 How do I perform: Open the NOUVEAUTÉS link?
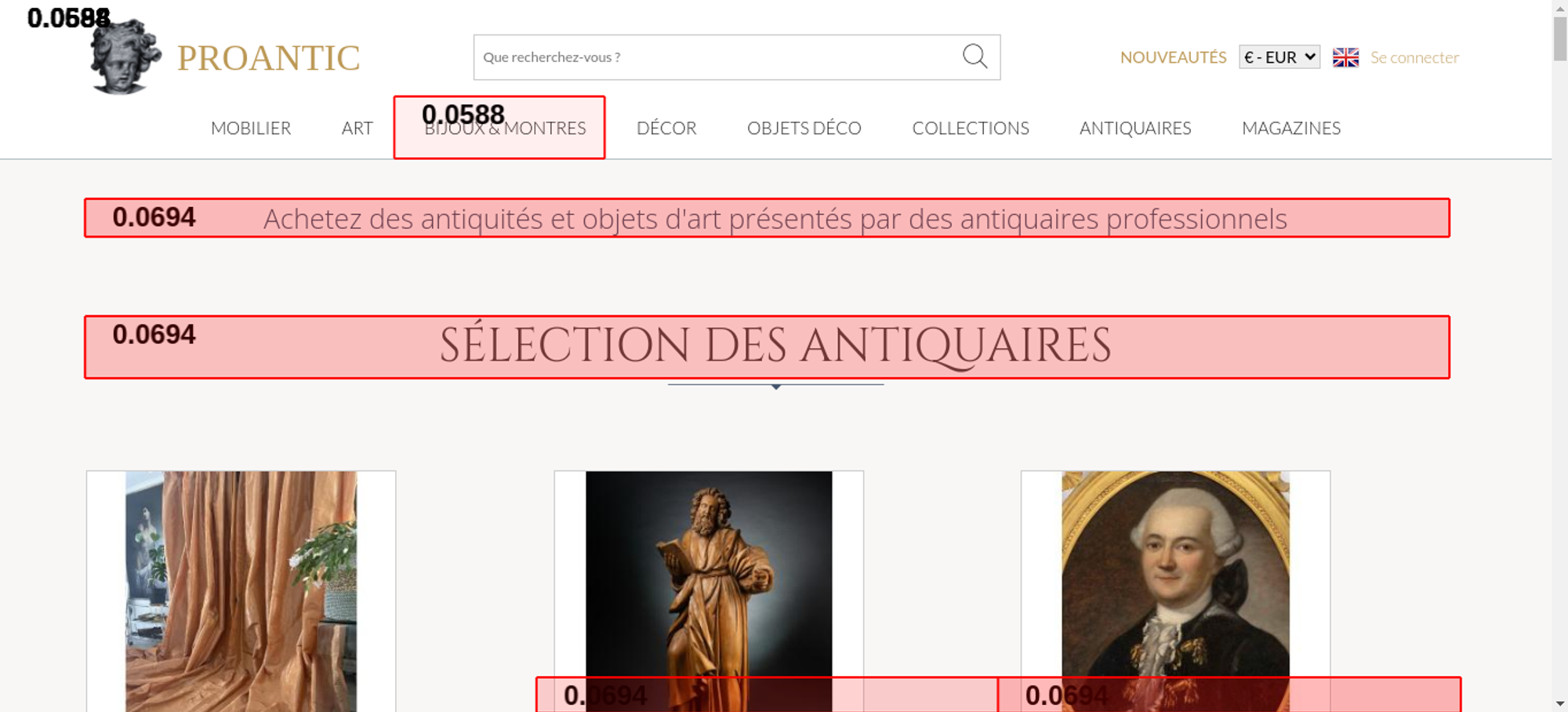[x=1173, y=57]
